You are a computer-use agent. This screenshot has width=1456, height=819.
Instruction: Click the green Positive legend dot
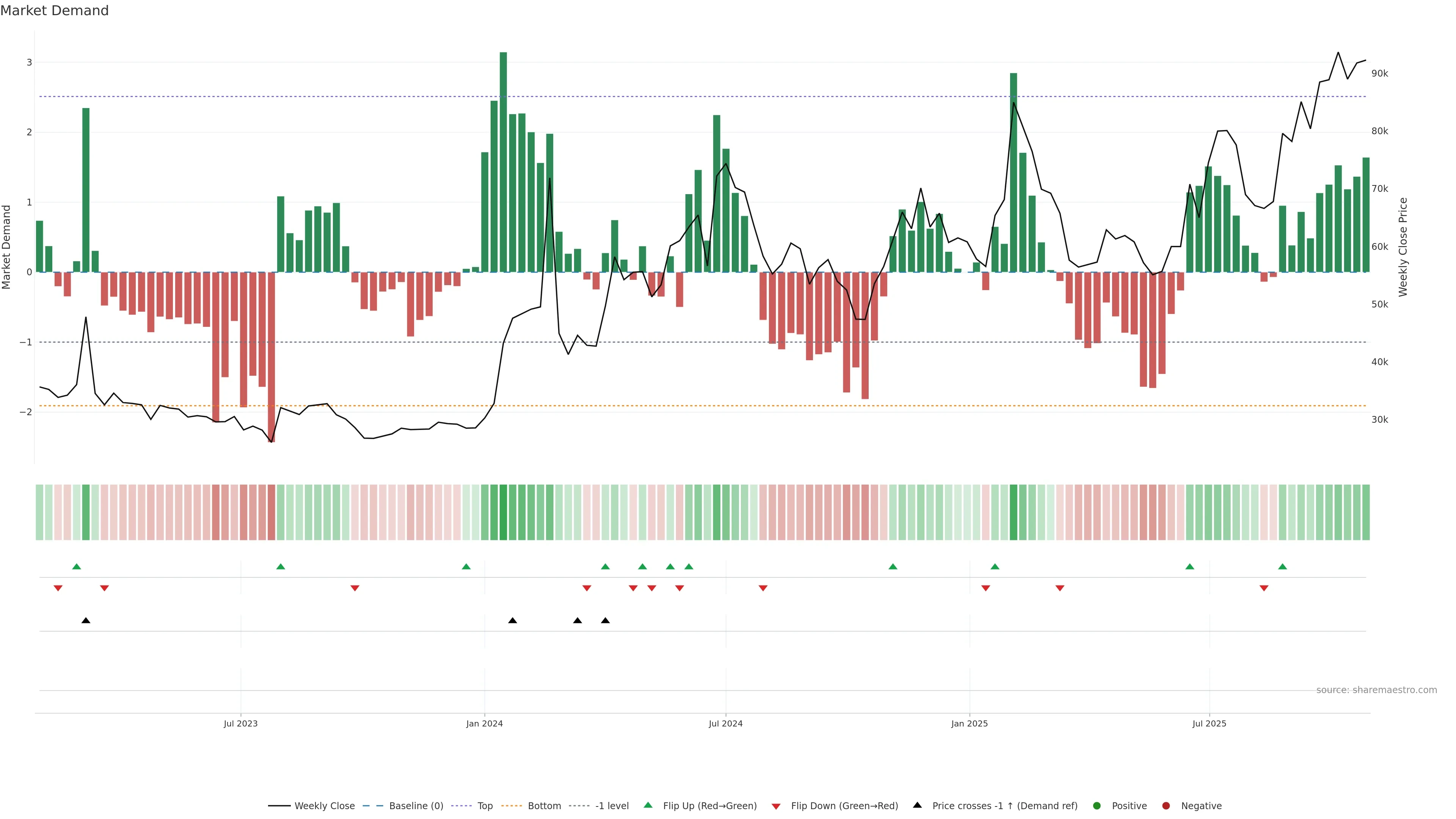1097,806
